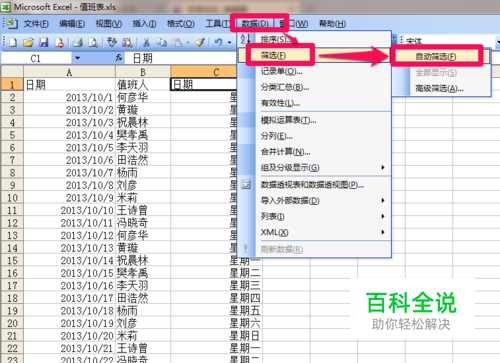Click the 星期五 cell in row 19
The width and height of the screenshot is (500, 363).
pos(216,311)
